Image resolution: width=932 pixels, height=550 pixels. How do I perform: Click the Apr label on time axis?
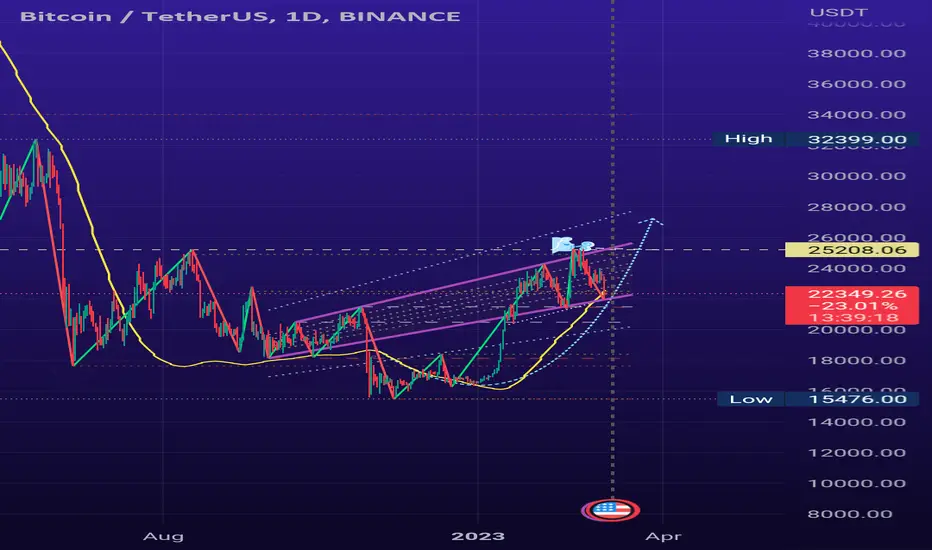click(663, 536)
